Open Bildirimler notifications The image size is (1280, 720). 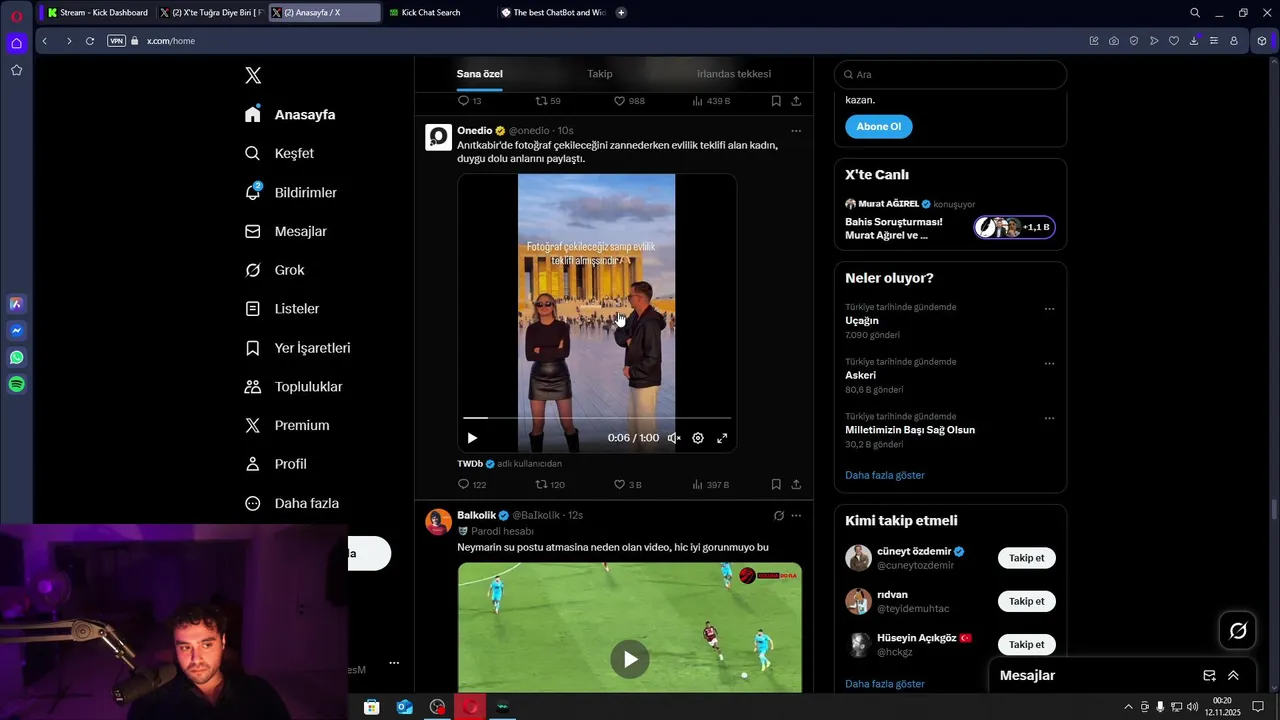click(x=290, y=192)
